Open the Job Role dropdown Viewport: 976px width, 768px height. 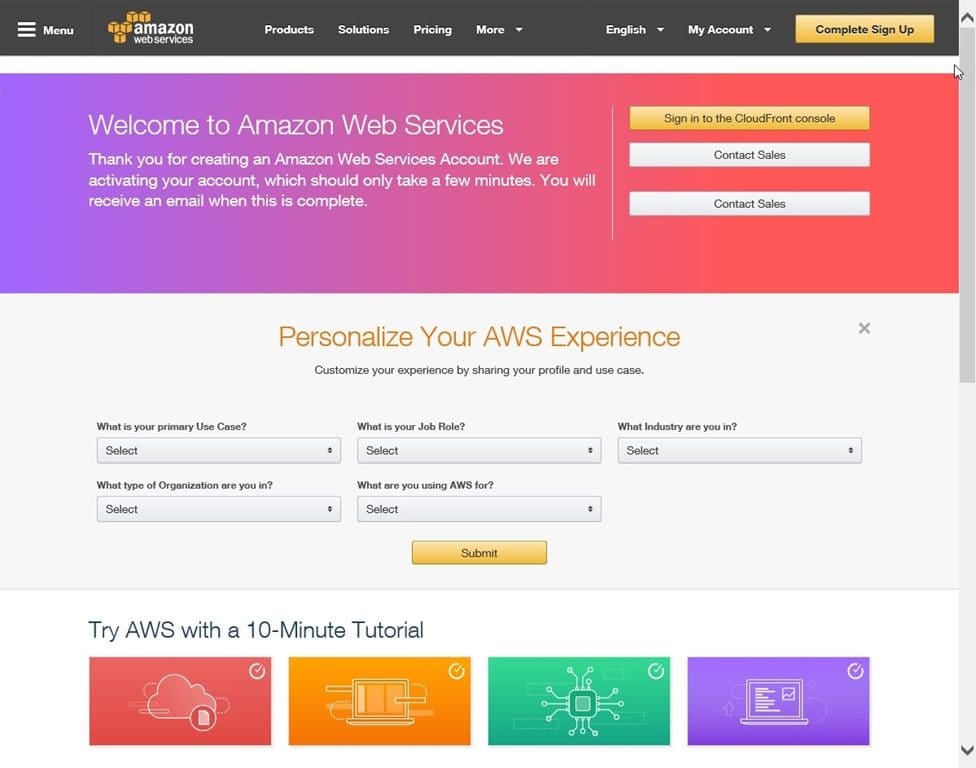(x=479, y=451)
